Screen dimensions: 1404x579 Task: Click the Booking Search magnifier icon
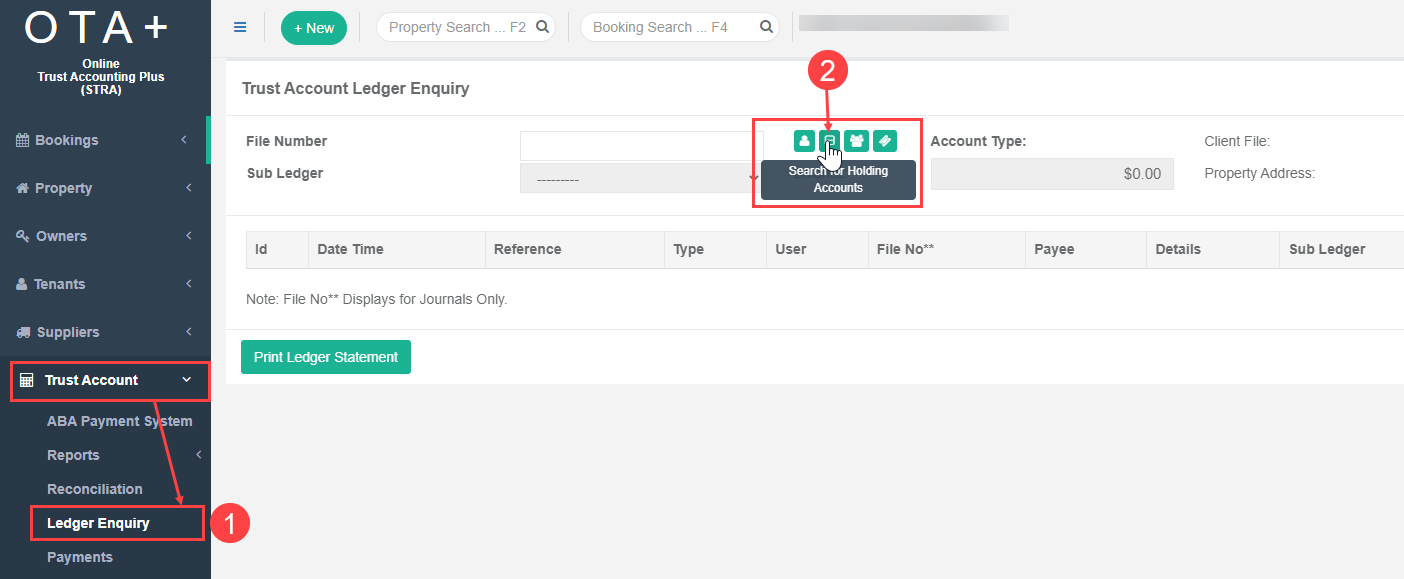(766, 27)
